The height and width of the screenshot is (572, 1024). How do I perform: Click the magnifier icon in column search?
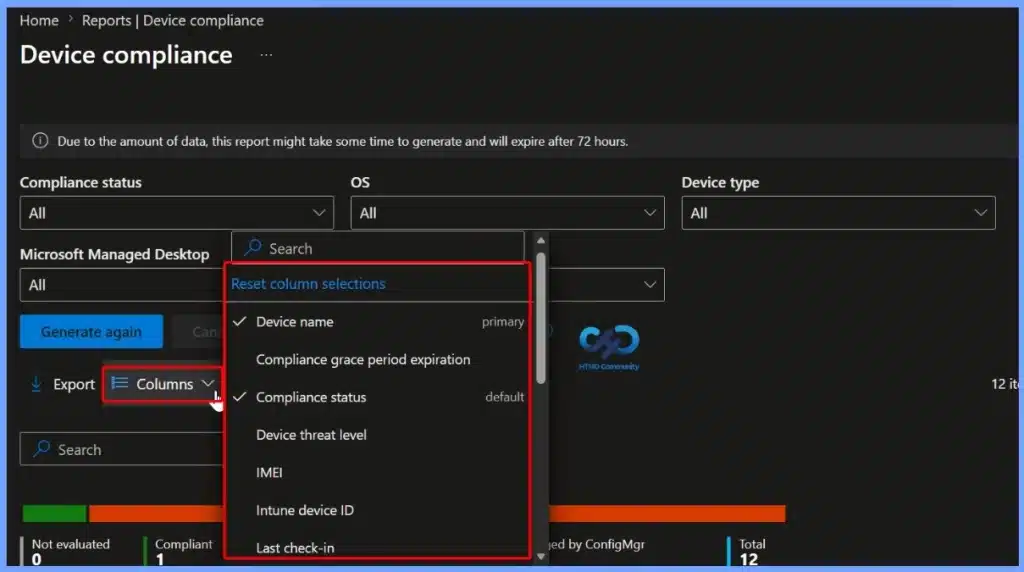coord(253,248)
